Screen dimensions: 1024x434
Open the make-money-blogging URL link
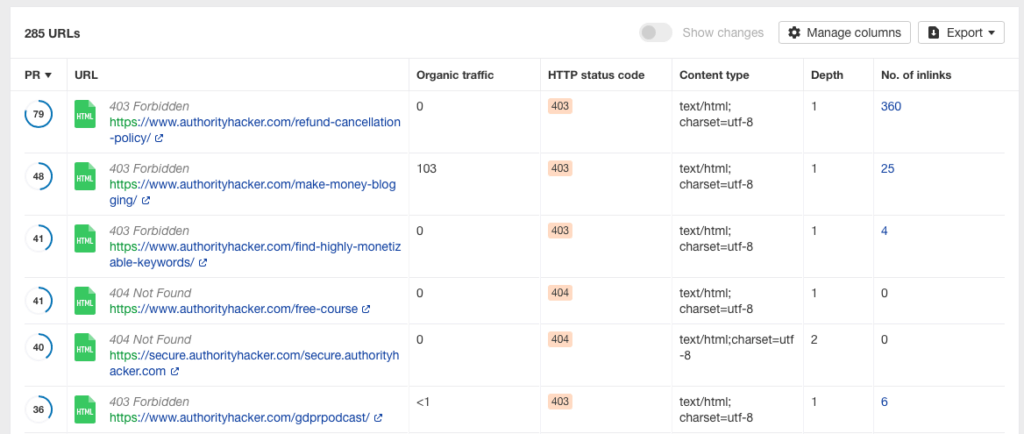[x=253, y=193]
